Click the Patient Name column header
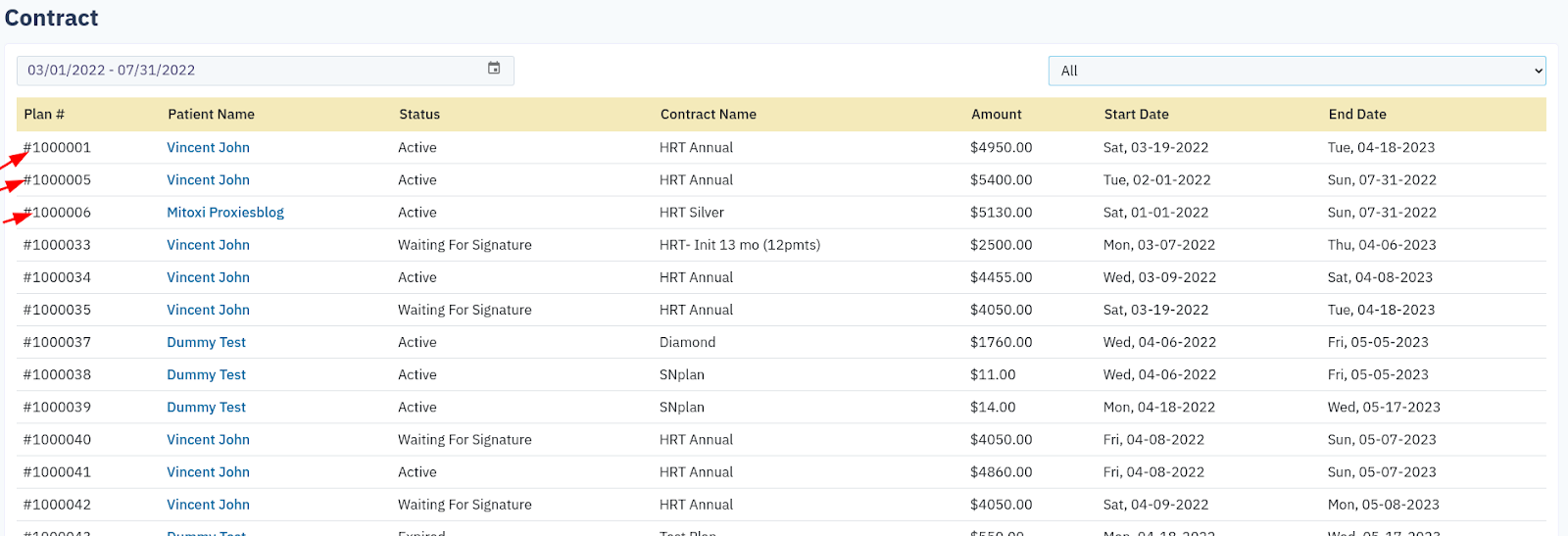Viewport: 1568px width, 536px height. (x=211, y=115)
